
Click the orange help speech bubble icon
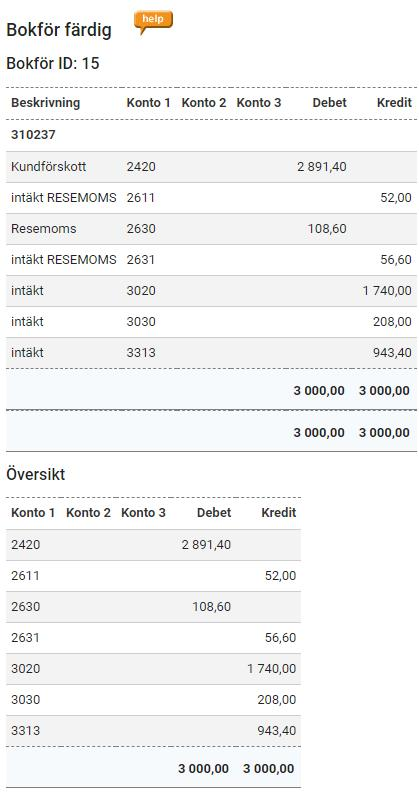point(153,22)
